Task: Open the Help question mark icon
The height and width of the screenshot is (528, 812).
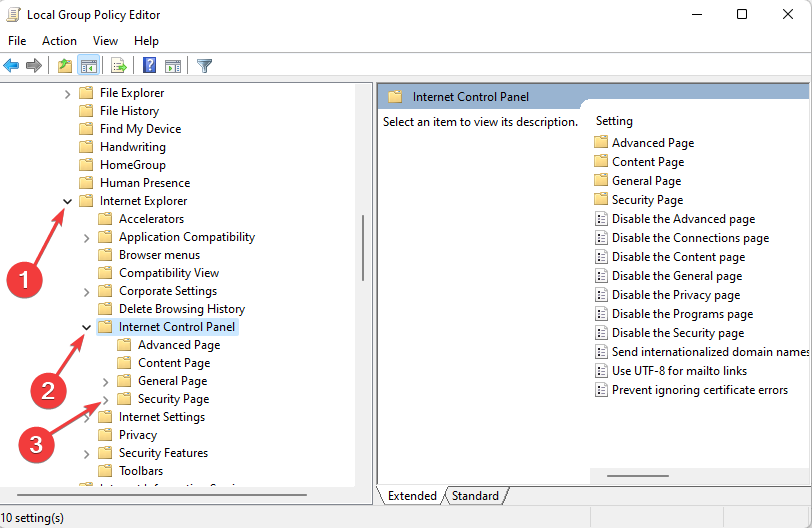Action: (150, 65)
